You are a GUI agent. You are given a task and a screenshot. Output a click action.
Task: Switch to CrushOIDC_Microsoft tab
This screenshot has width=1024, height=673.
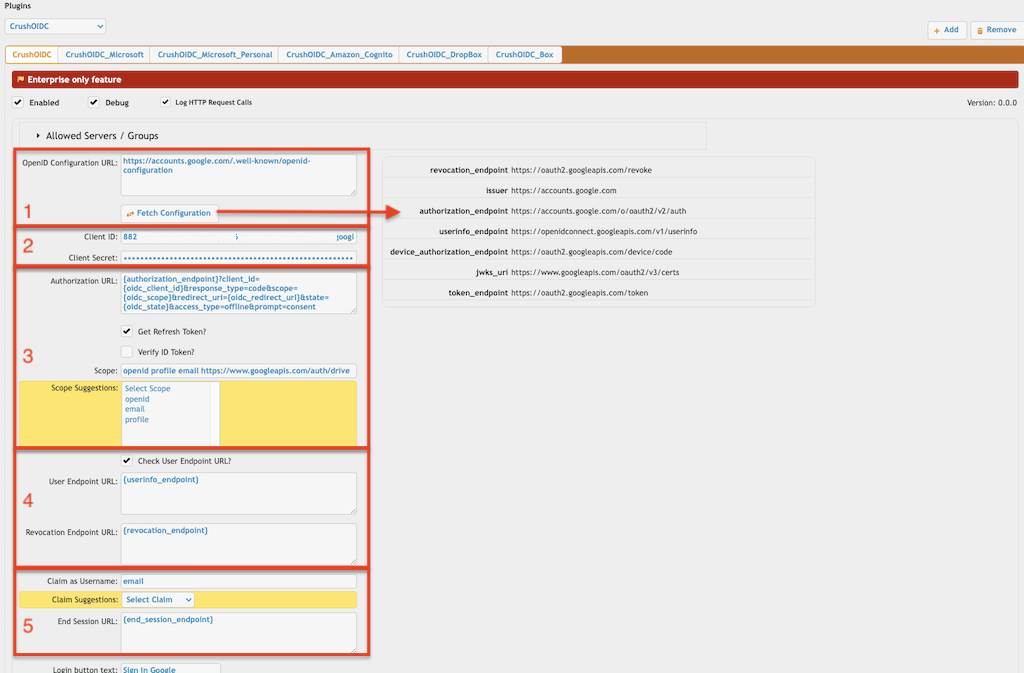tap(105, 55)
